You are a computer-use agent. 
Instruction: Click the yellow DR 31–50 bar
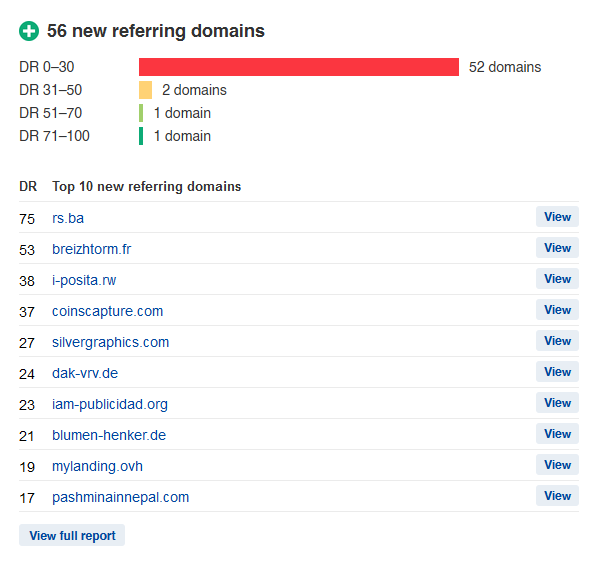click(145, 90)
